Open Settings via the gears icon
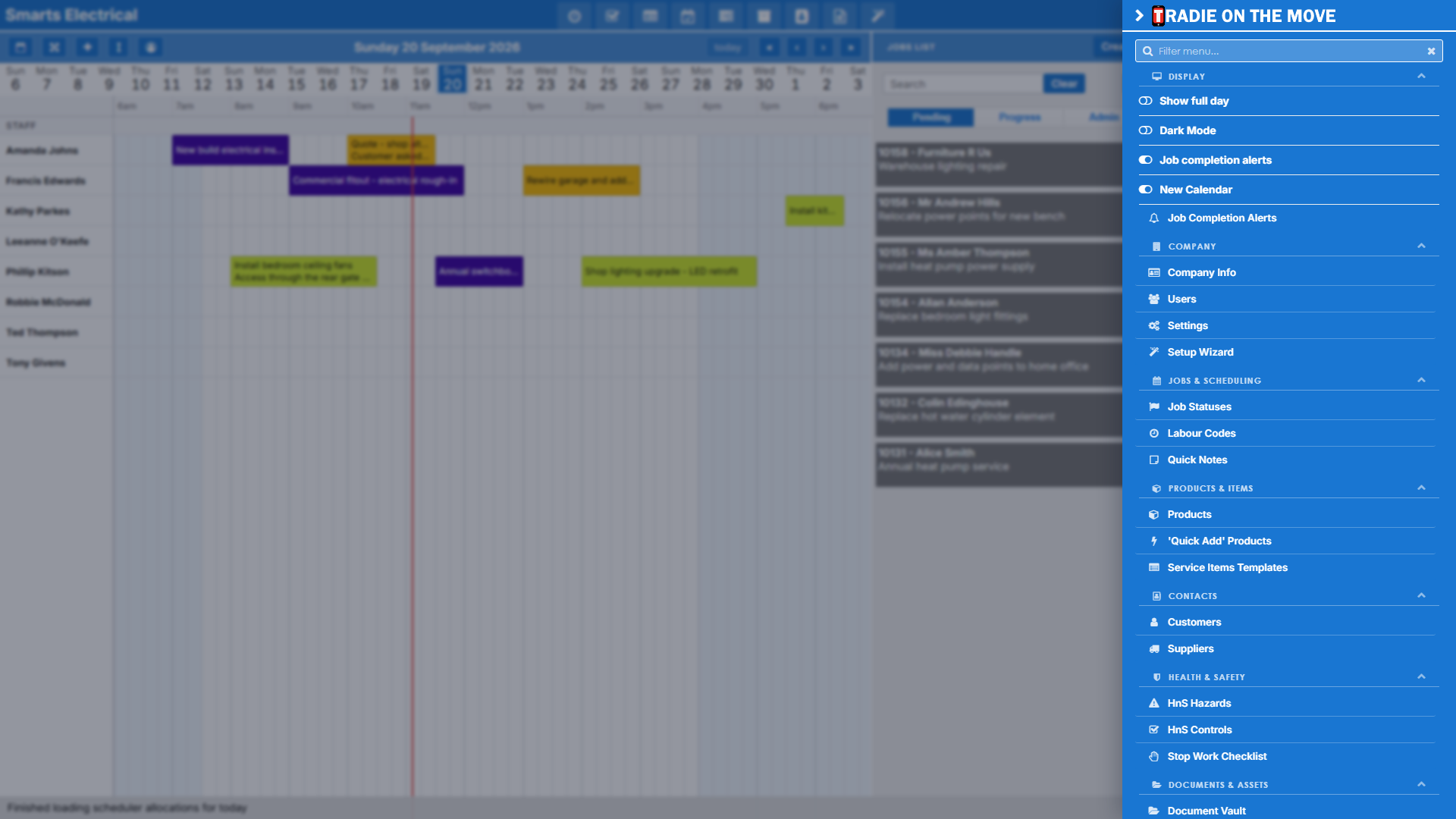The width and height of the screenshot is (1456, 819). 1154,325
